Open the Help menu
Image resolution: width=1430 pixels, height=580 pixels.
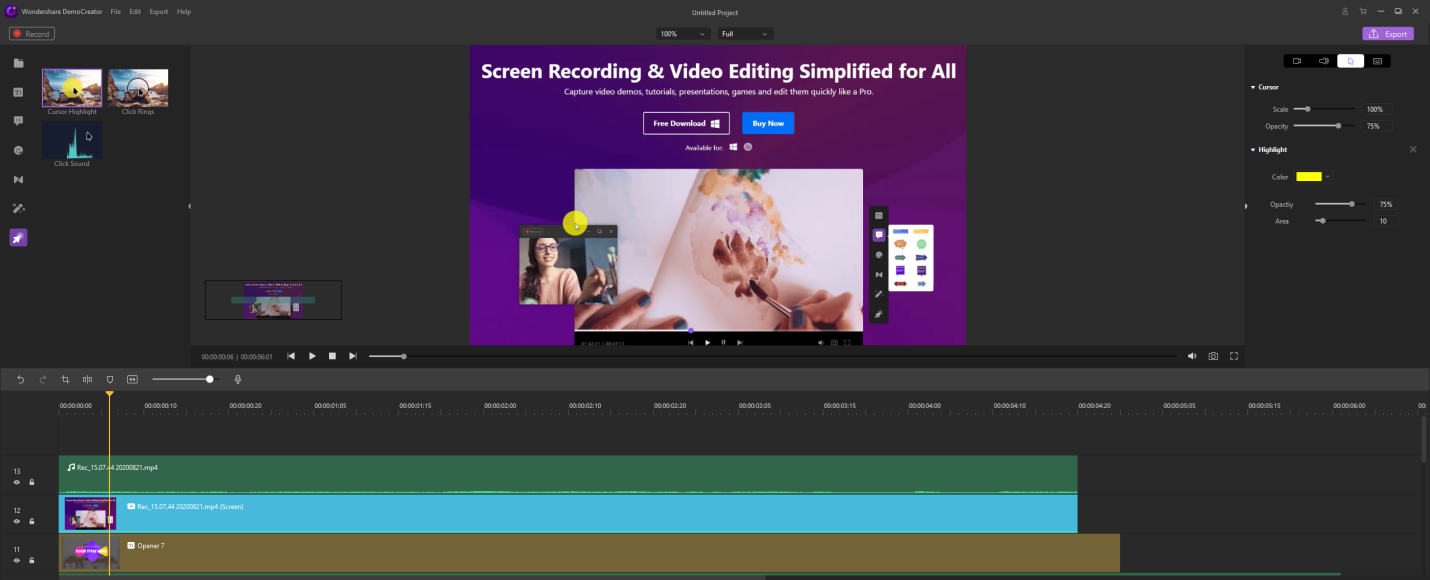[184, 11]
